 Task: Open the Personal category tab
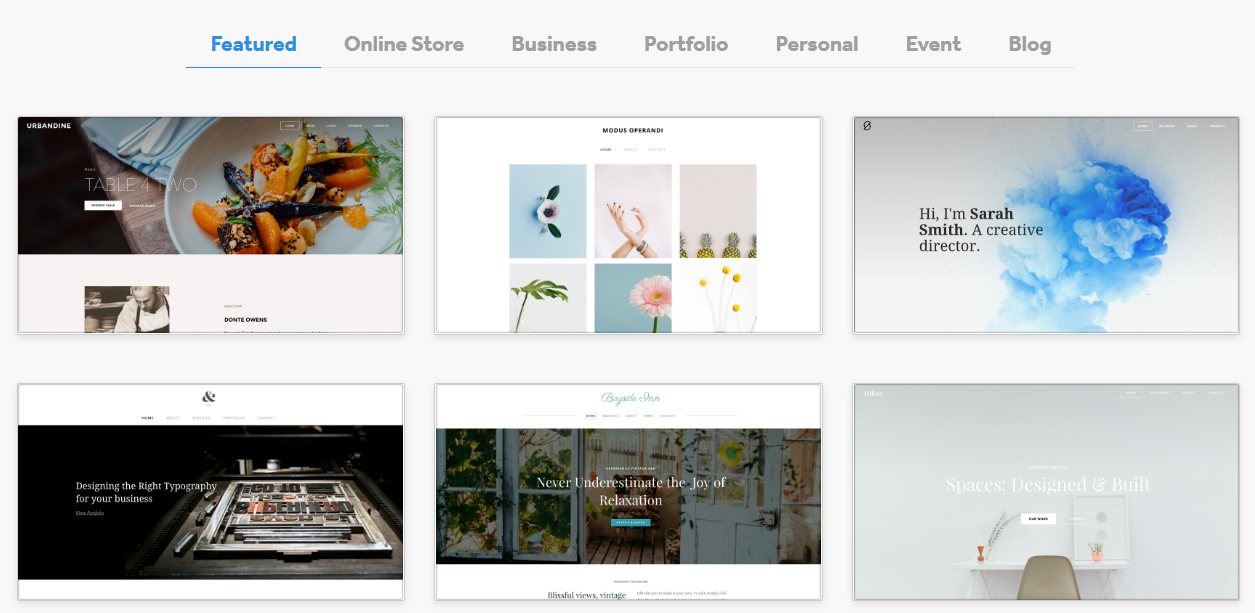click(817, 44)
